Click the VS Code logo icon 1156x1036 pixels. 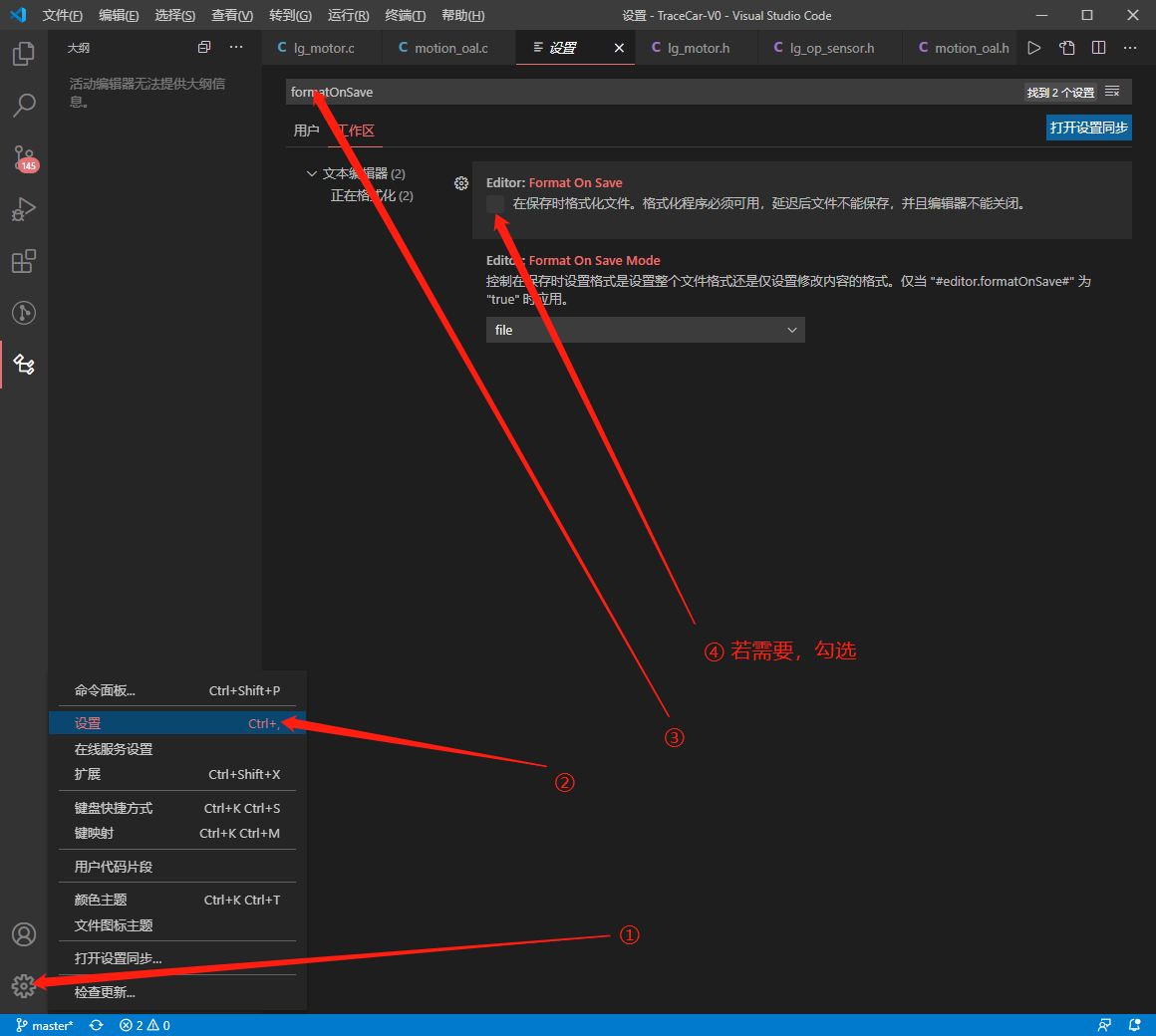point(18,15)
